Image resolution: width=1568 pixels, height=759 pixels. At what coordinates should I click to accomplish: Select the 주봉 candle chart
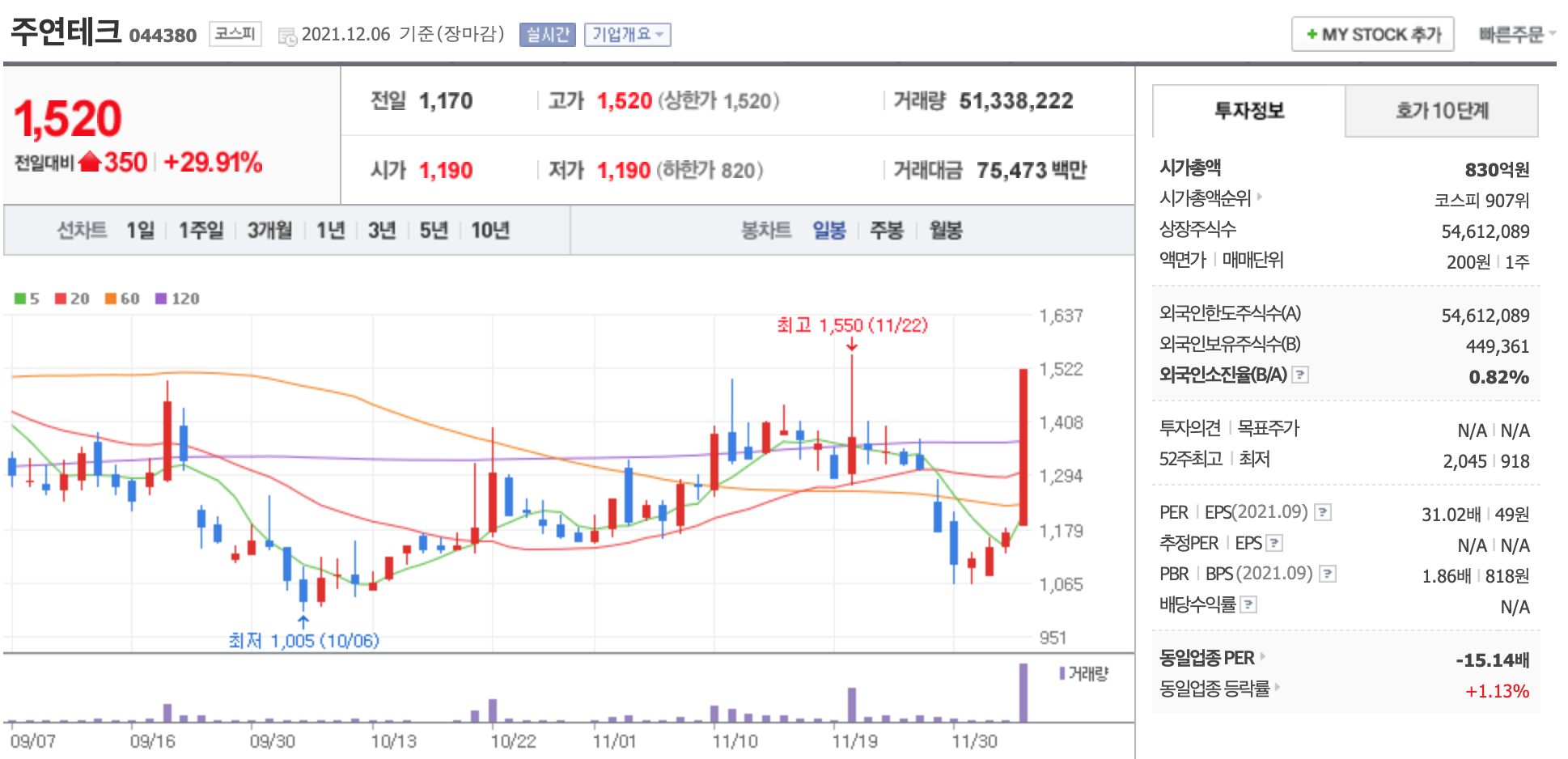[x=886, y=231]
